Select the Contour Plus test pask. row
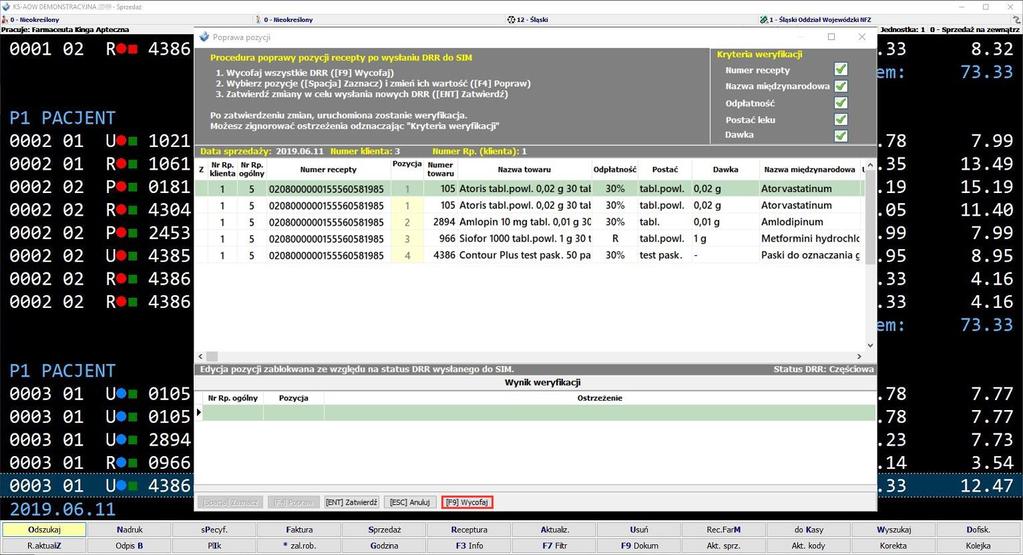1023x555 pixels. (x=530, y=255)
